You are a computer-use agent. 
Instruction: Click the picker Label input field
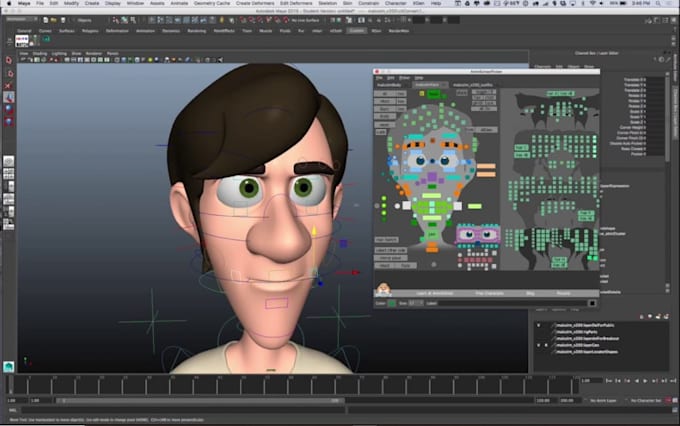512,303
